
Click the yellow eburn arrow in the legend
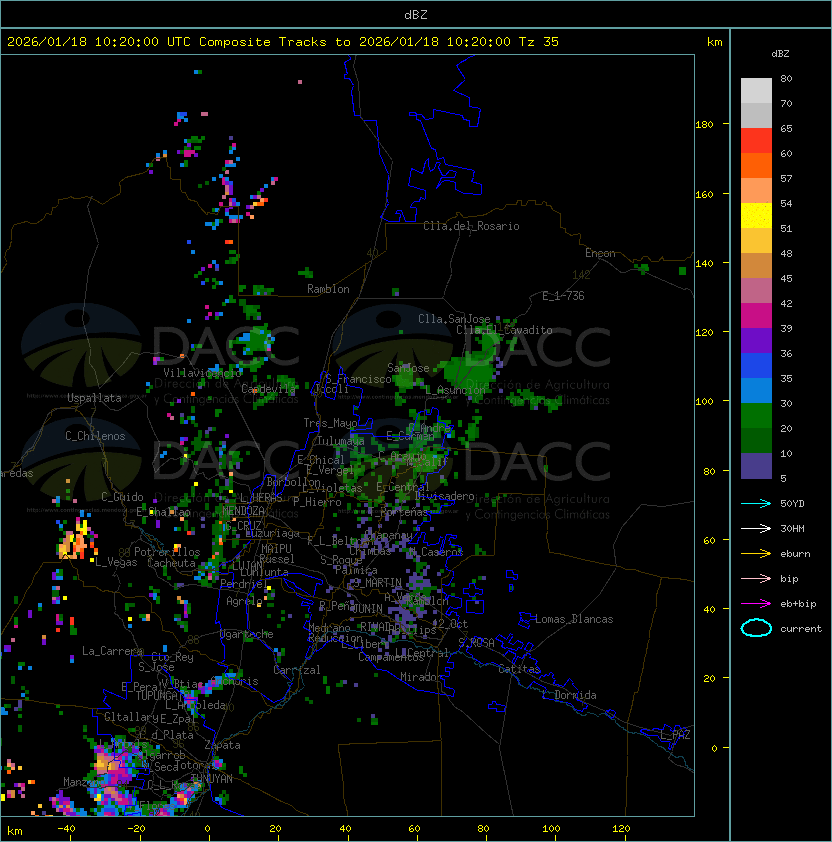point(756,554)
